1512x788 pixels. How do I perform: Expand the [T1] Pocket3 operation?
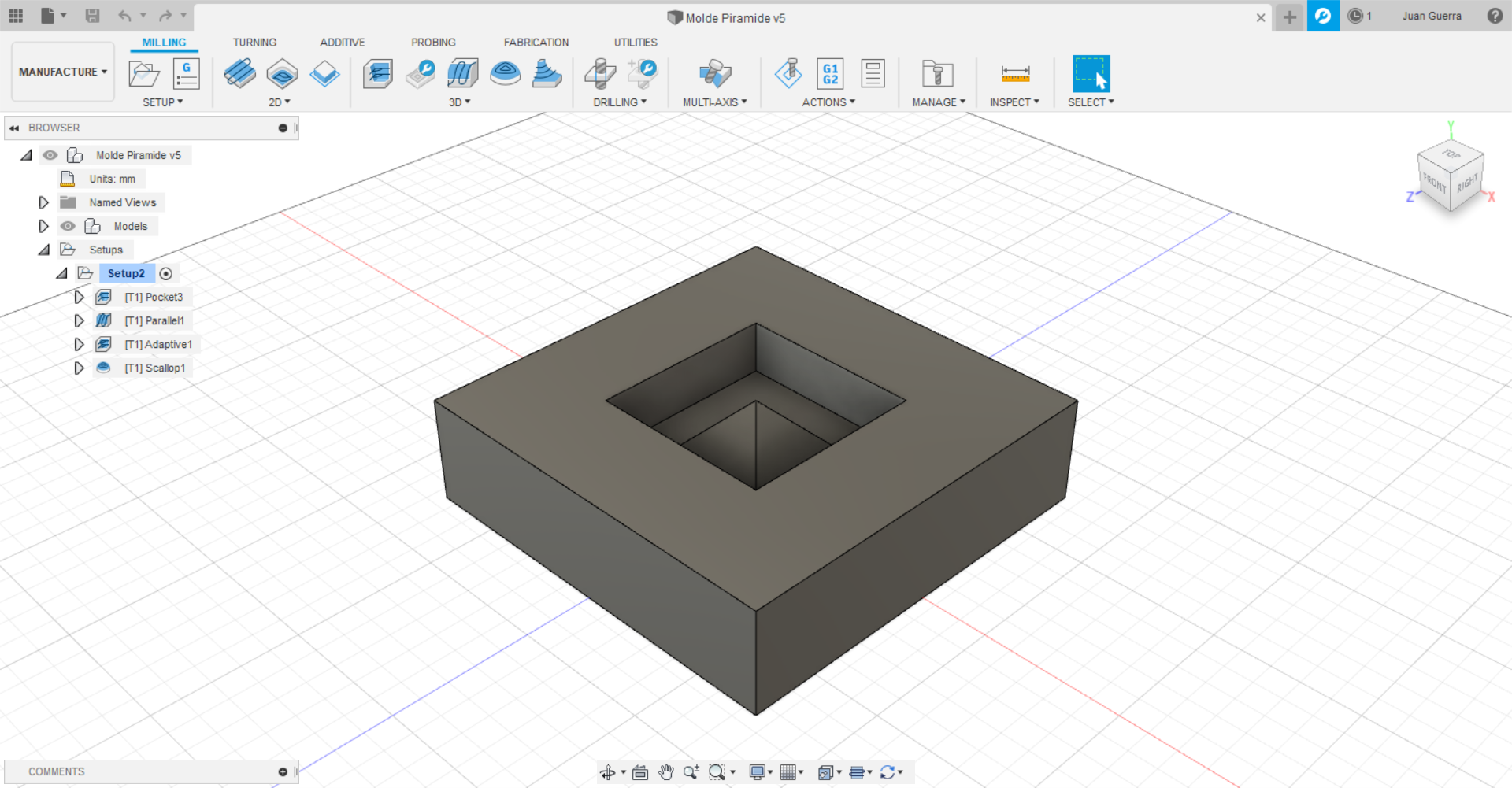[79, 297]
